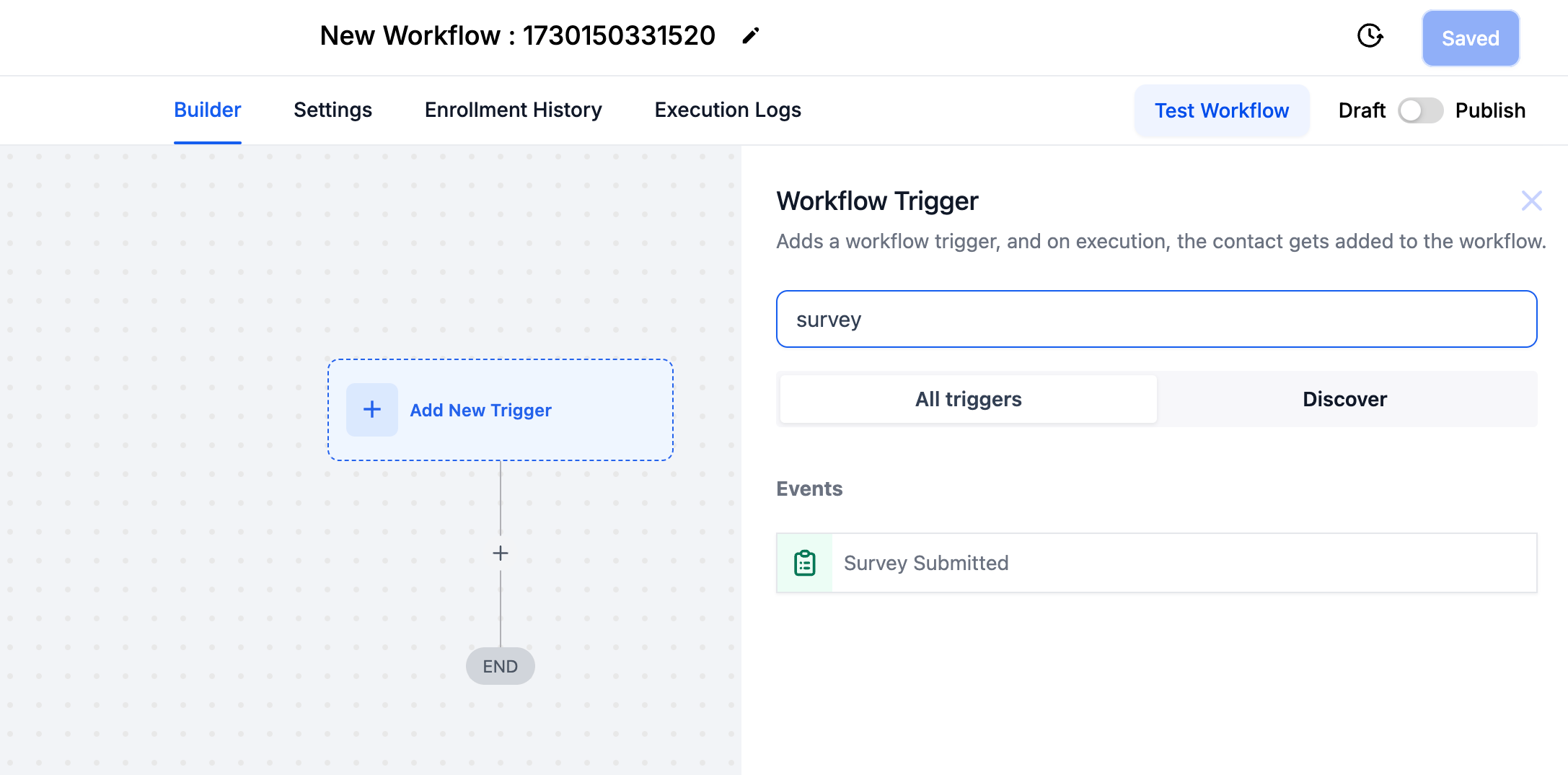Screen dimensions: 1568x775
Task: Switch to the Builder tab
Action: [207, 110]
